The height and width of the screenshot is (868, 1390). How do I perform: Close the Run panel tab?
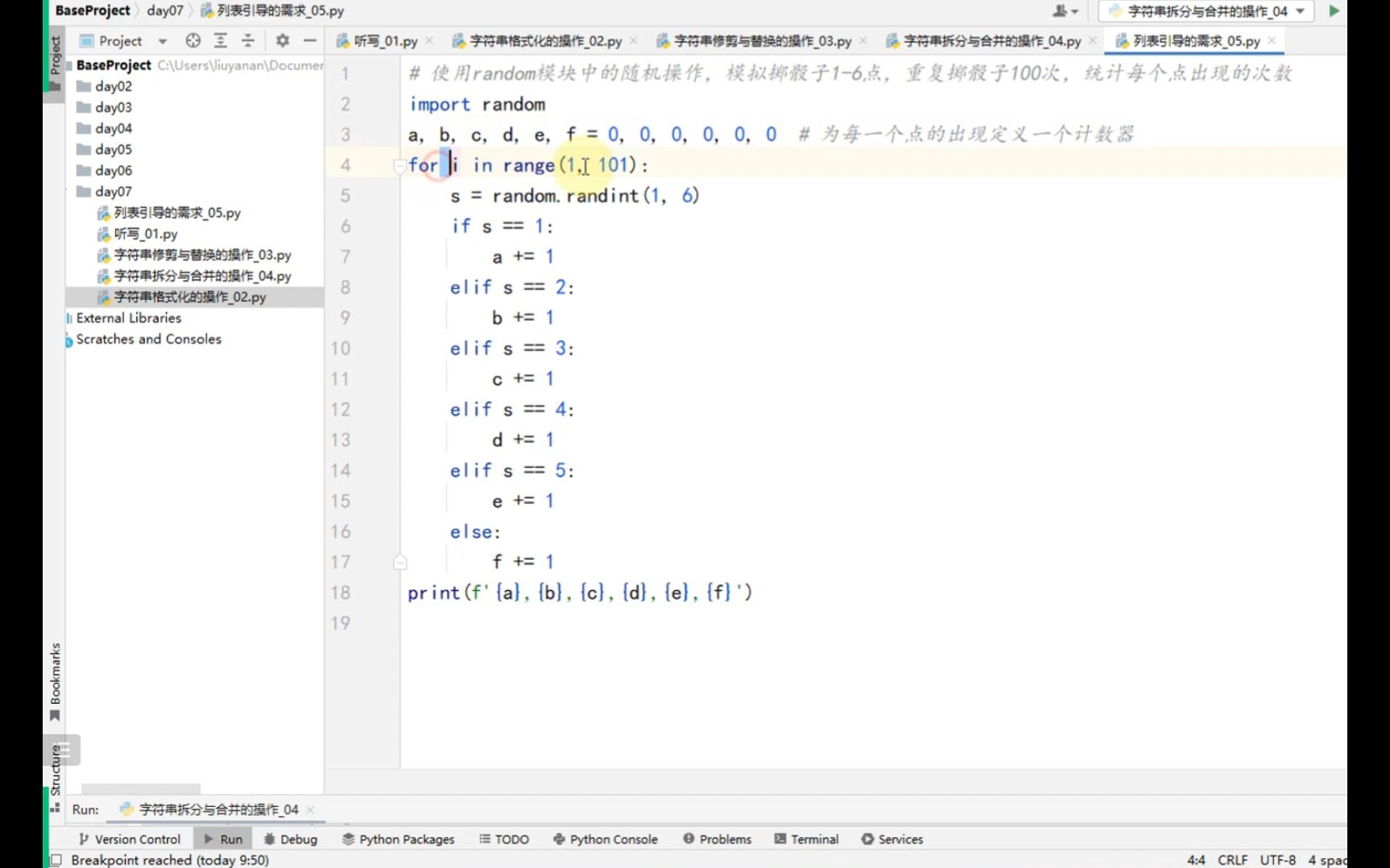(310, 810)
